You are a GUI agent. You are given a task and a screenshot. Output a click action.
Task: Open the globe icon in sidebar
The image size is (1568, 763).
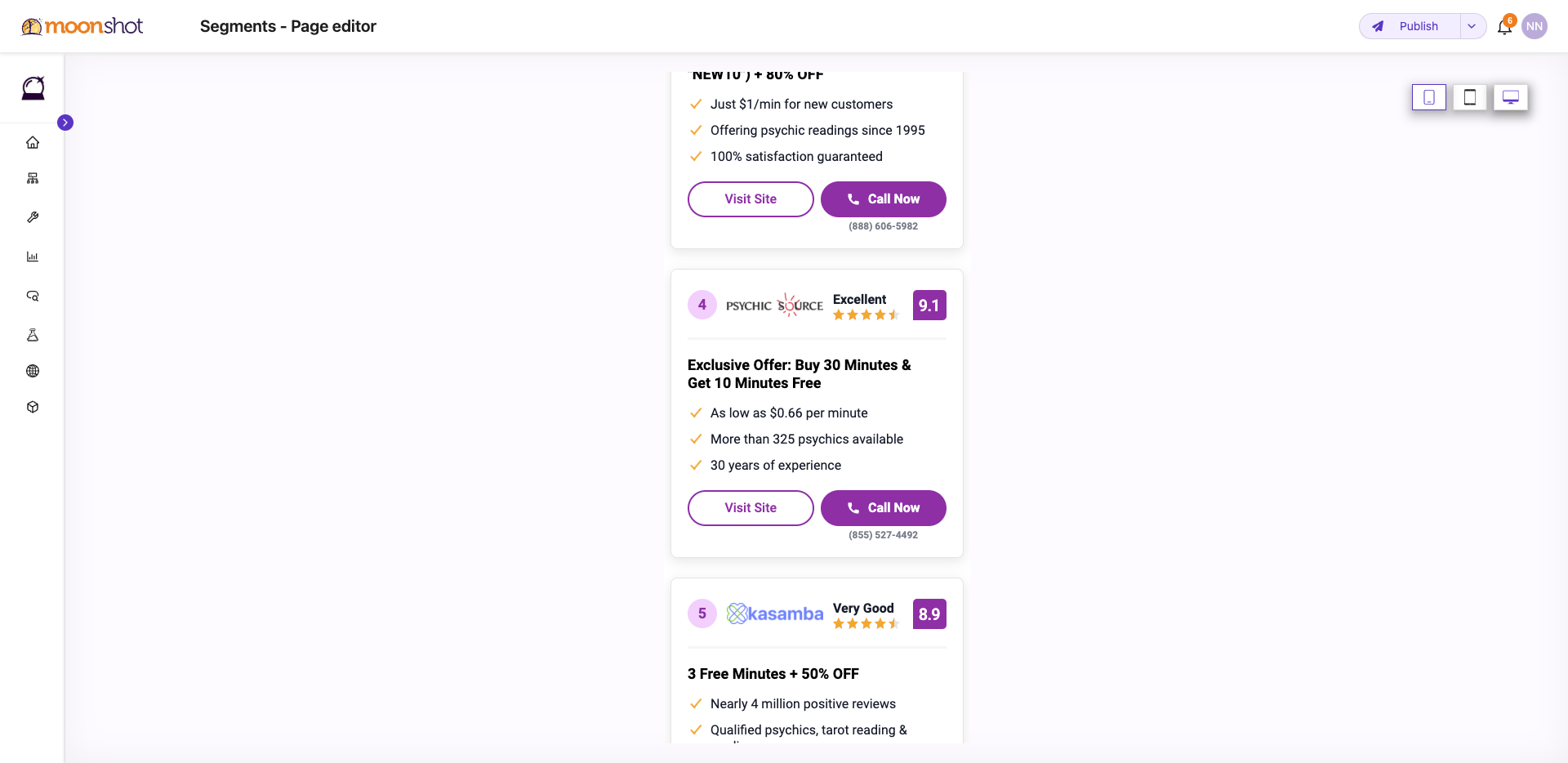point(33,371)
